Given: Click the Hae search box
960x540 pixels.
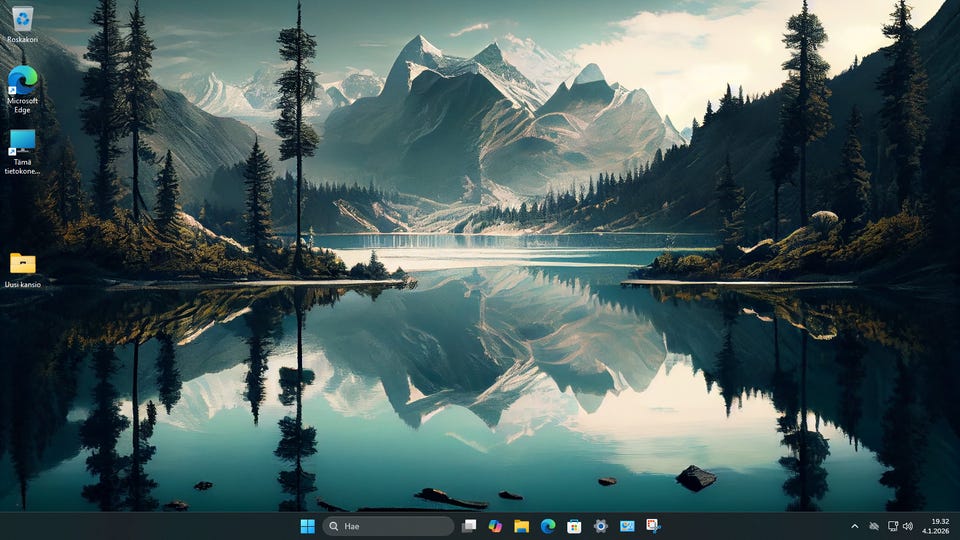Looking at the screenshot, I should 388,526.
